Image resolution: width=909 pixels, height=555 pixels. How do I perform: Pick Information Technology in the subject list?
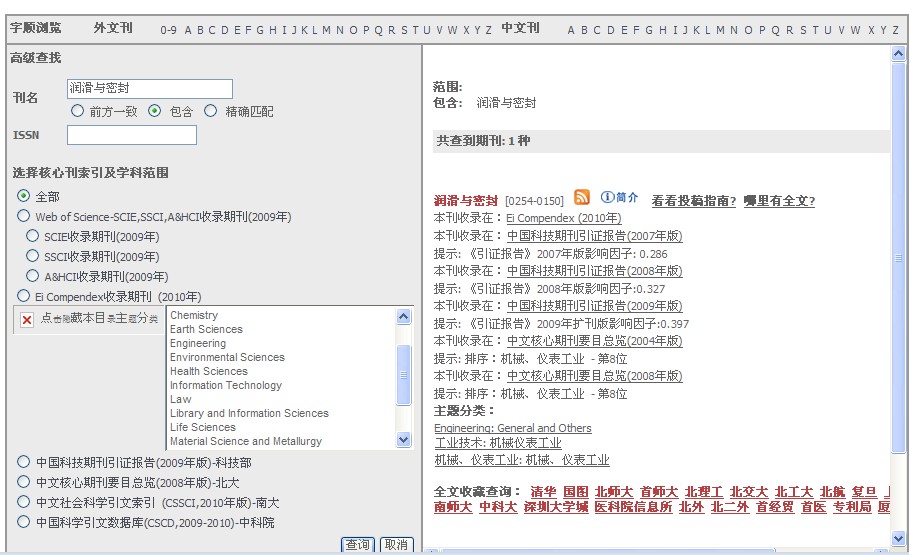click(226, 385)
